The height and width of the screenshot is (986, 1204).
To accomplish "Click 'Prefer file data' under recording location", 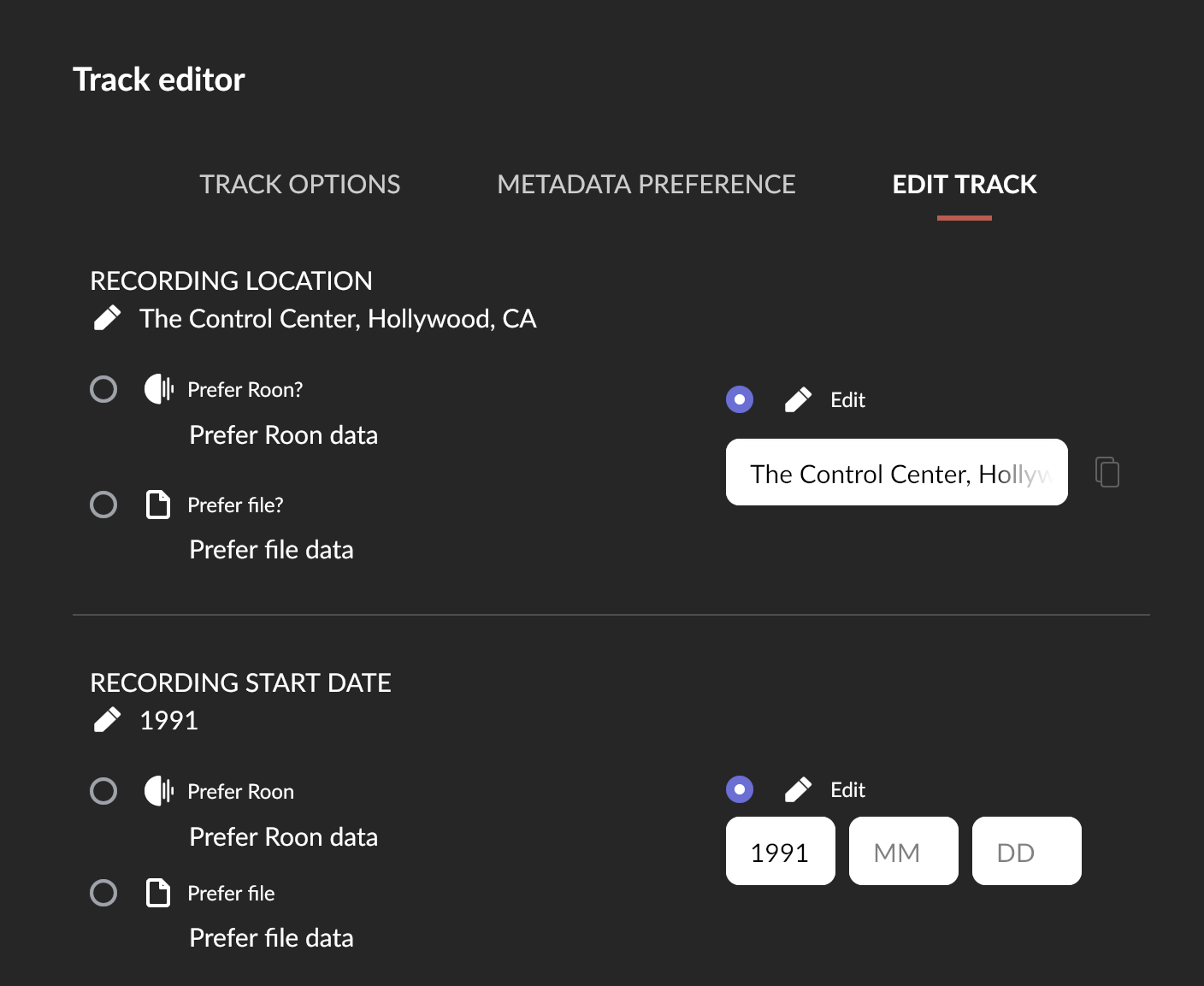I will [271, 550].
